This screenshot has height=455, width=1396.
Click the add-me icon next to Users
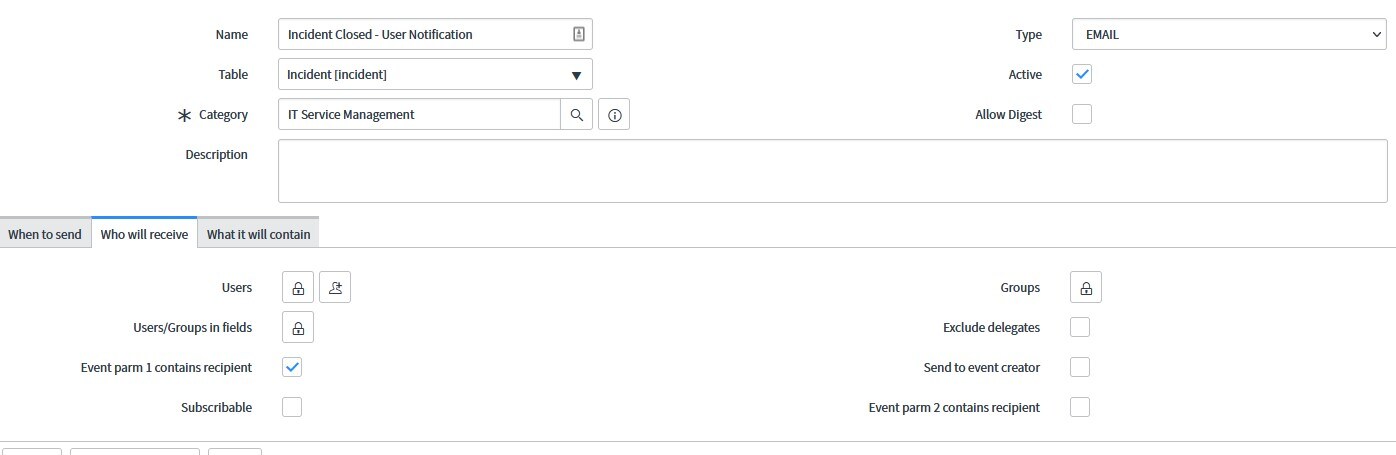click(335, 288)
